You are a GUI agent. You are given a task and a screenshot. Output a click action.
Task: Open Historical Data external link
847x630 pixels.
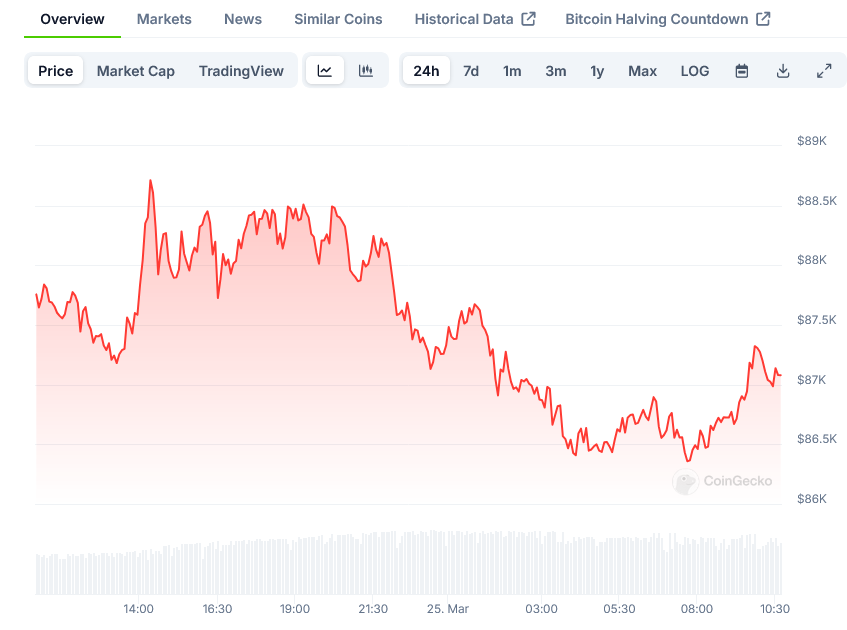click(475, 19)
